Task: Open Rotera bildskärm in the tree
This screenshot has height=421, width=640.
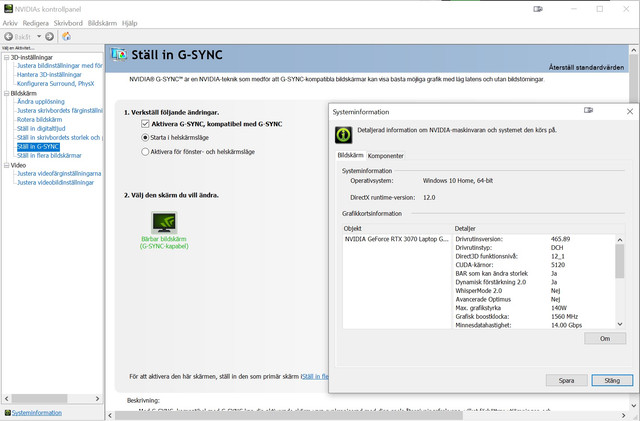Action: [40, 120]
